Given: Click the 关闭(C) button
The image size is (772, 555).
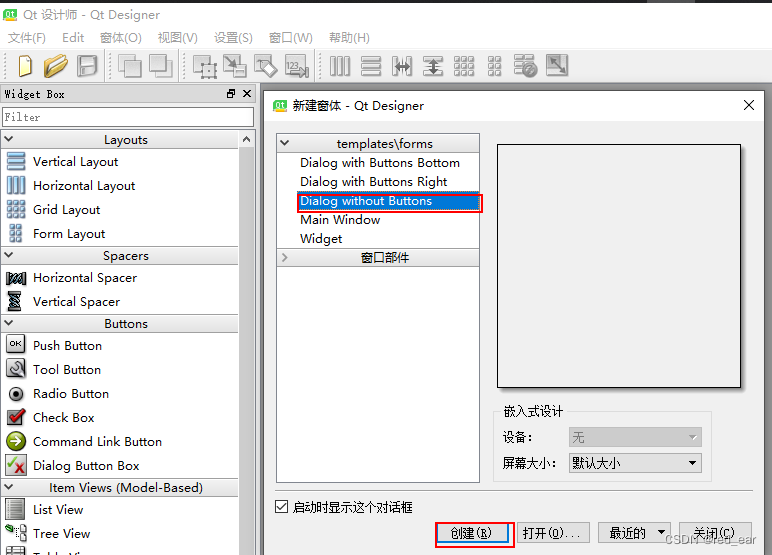Looking at the screenshot, I should tap(715, 533).
